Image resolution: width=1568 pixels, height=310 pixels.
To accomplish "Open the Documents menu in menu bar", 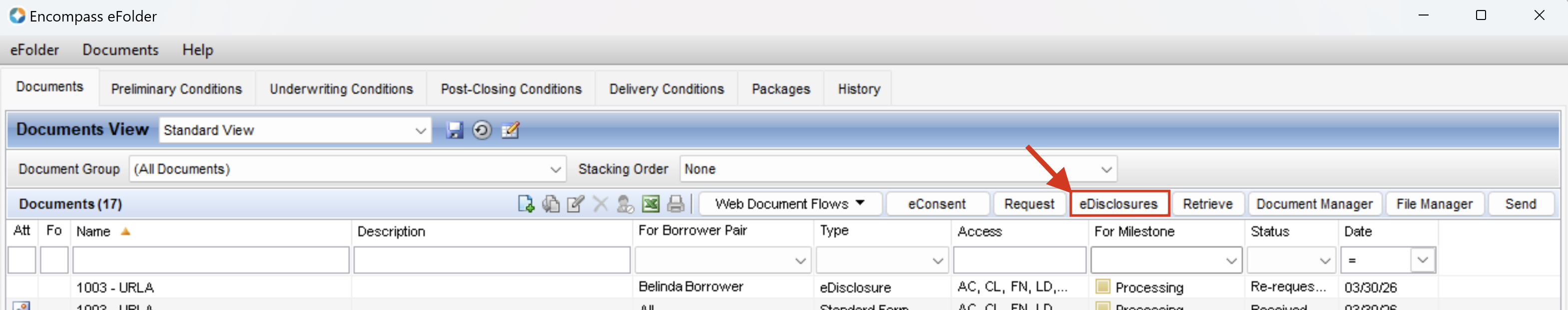I will pyautogui.click(x=120, y=50).
